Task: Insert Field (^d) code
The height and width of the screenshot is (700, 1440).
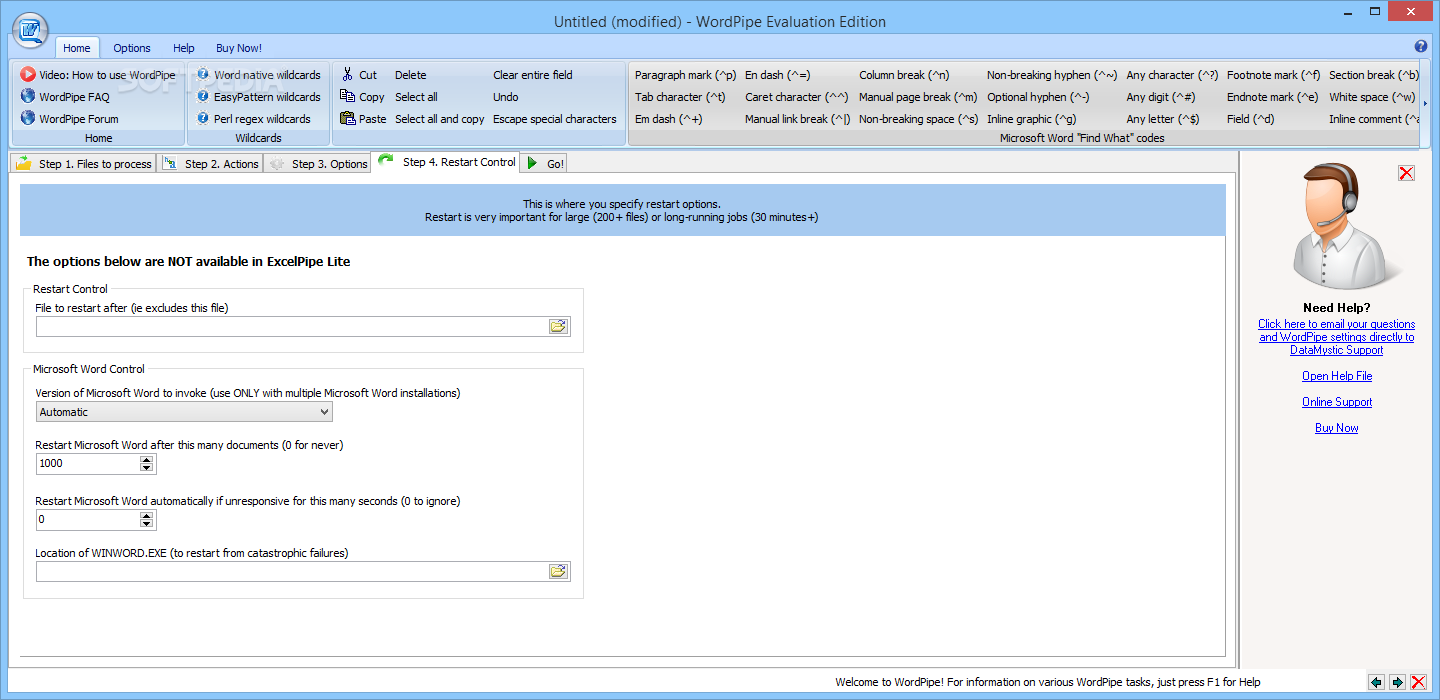Action: 1250,119
